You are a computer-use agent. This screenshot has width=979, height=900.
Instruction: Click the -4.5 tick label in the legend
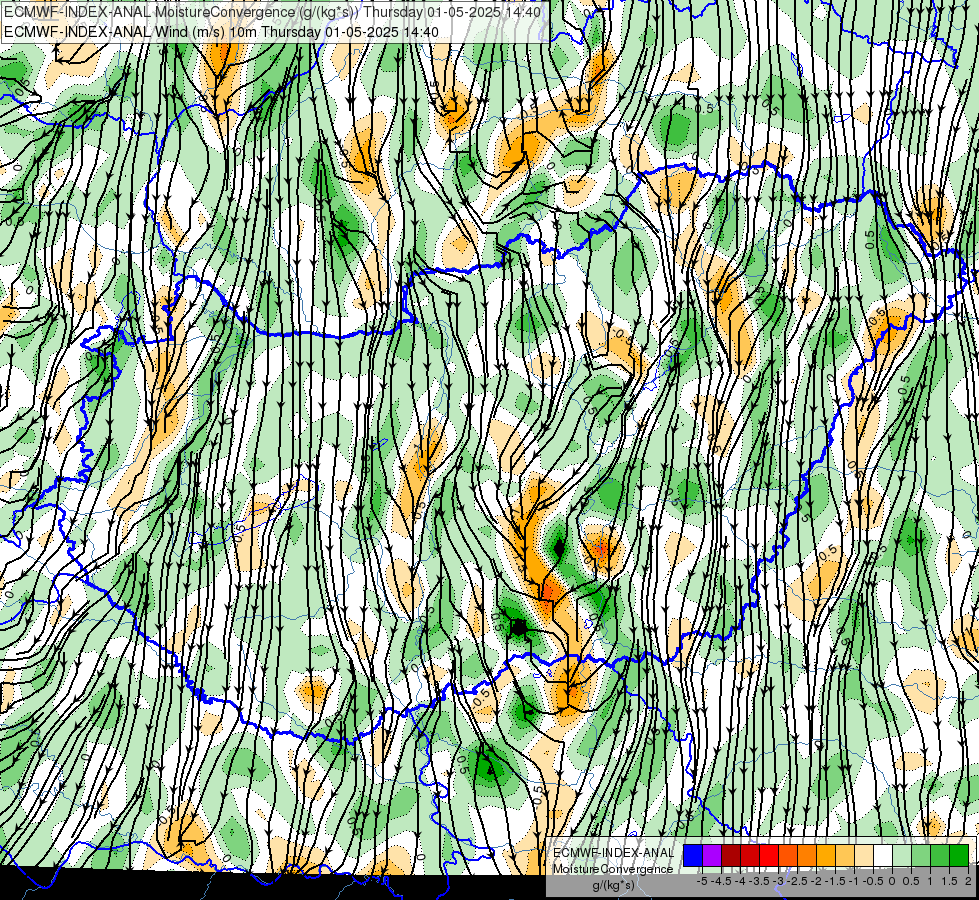click(x=721, y=881)
